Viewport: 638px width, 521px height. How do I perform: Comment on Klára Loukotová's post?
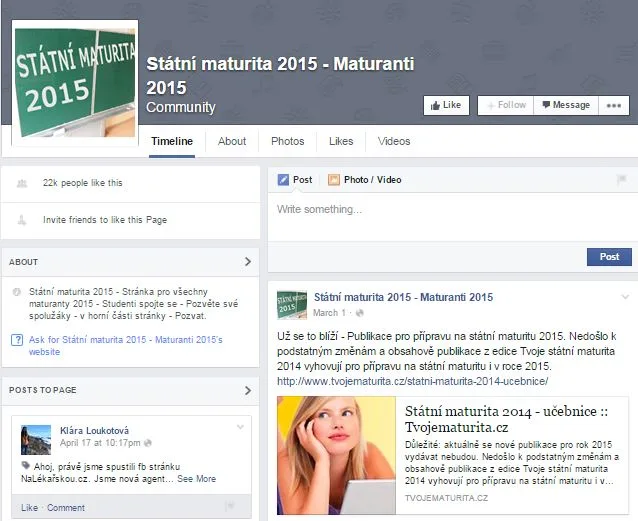(66, 508)
